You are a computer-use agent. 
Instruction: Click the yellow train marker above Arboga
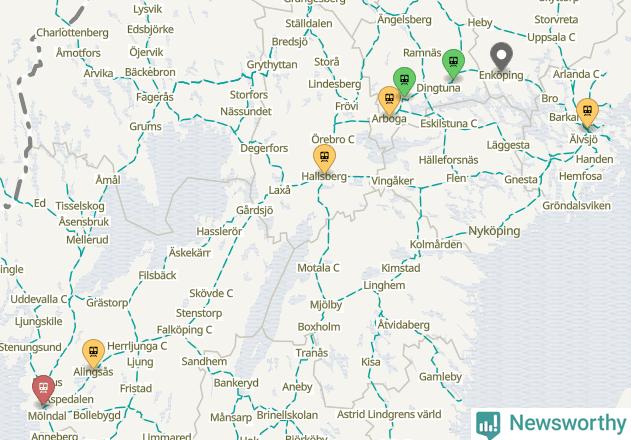point(389,100)
